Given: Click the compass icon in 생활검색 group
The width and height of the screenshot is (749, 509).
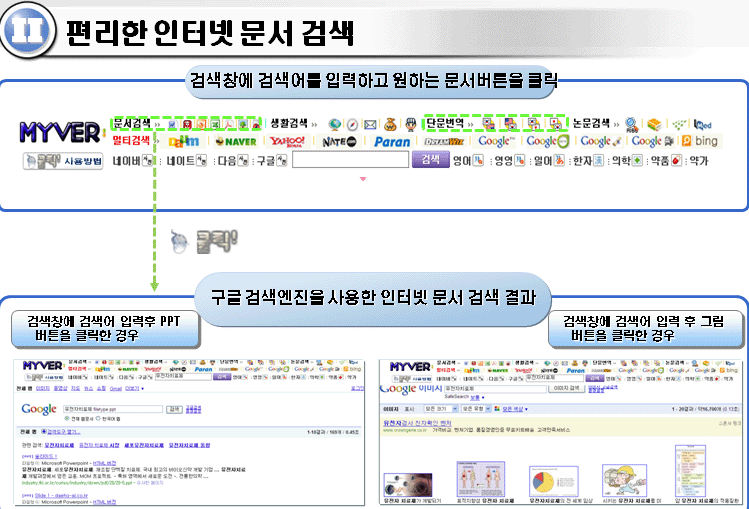Looking at the screenshot, I should coord(353,125).
